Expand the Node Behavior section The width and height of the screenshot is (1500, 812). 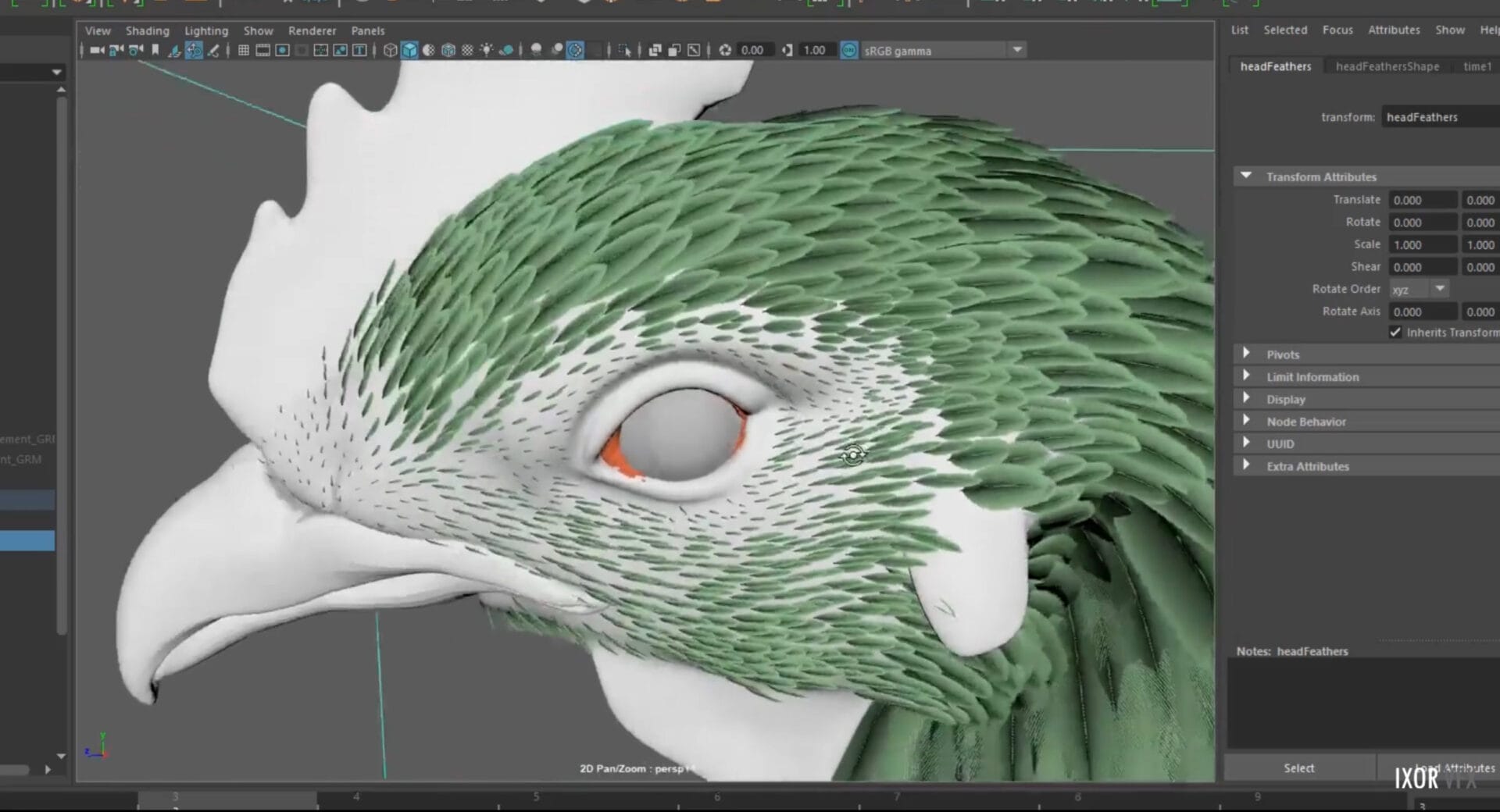tap(1246, 421)
